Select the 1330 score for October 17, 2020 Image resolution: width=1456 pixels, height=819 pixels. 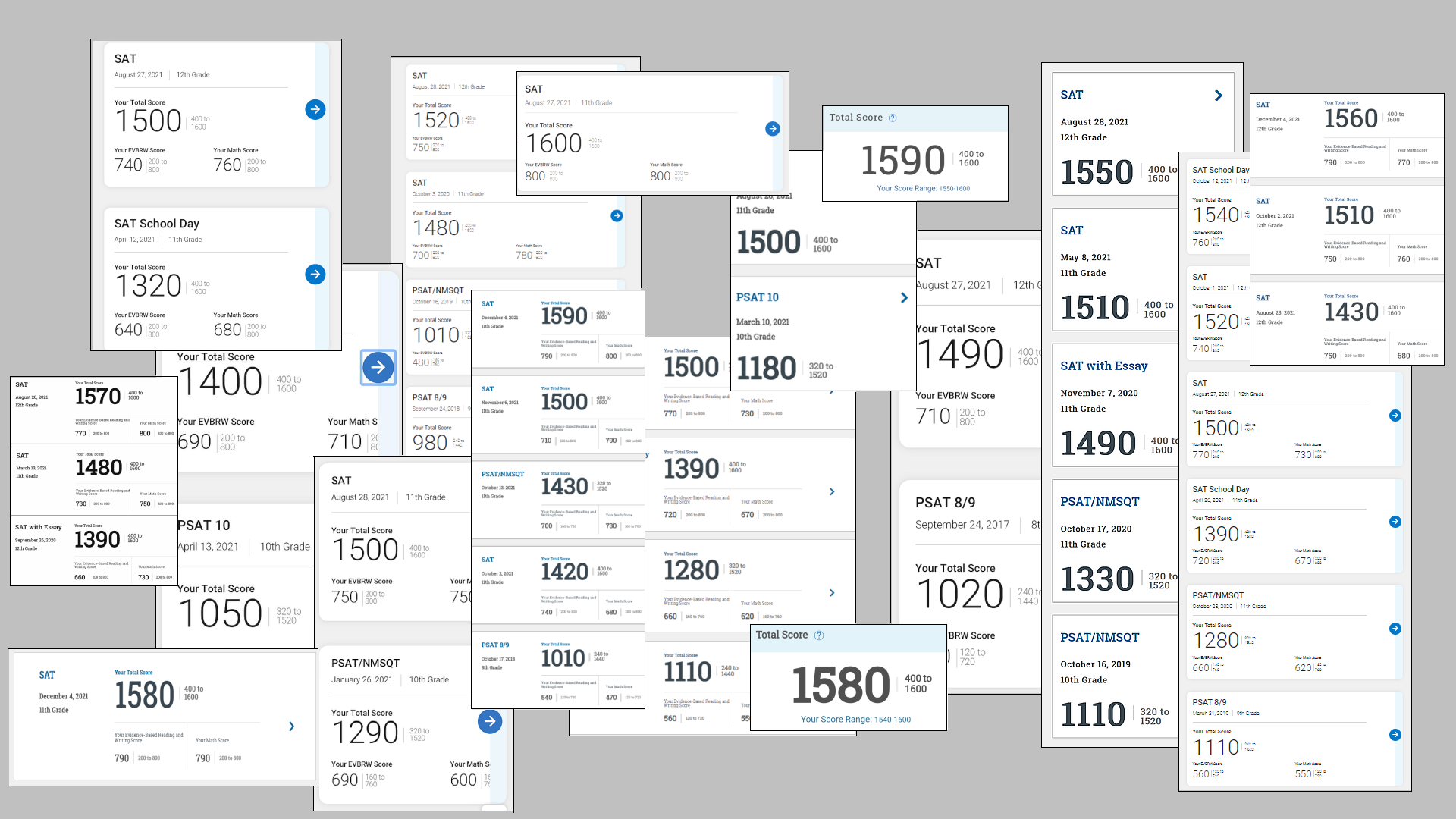click(x=1097, y=580)
